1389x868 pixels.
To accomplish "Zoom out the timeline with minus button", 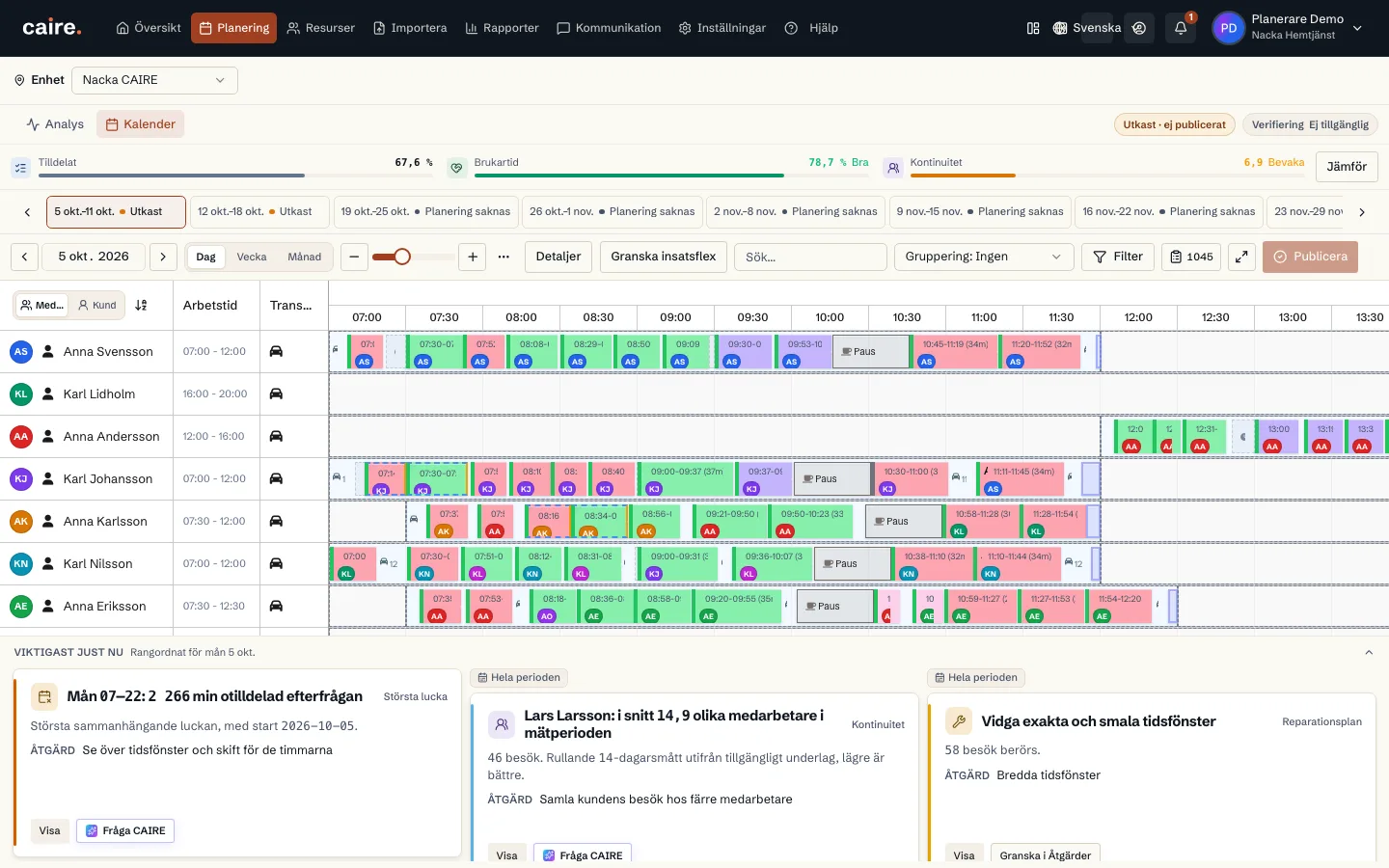I will (354, 257).
